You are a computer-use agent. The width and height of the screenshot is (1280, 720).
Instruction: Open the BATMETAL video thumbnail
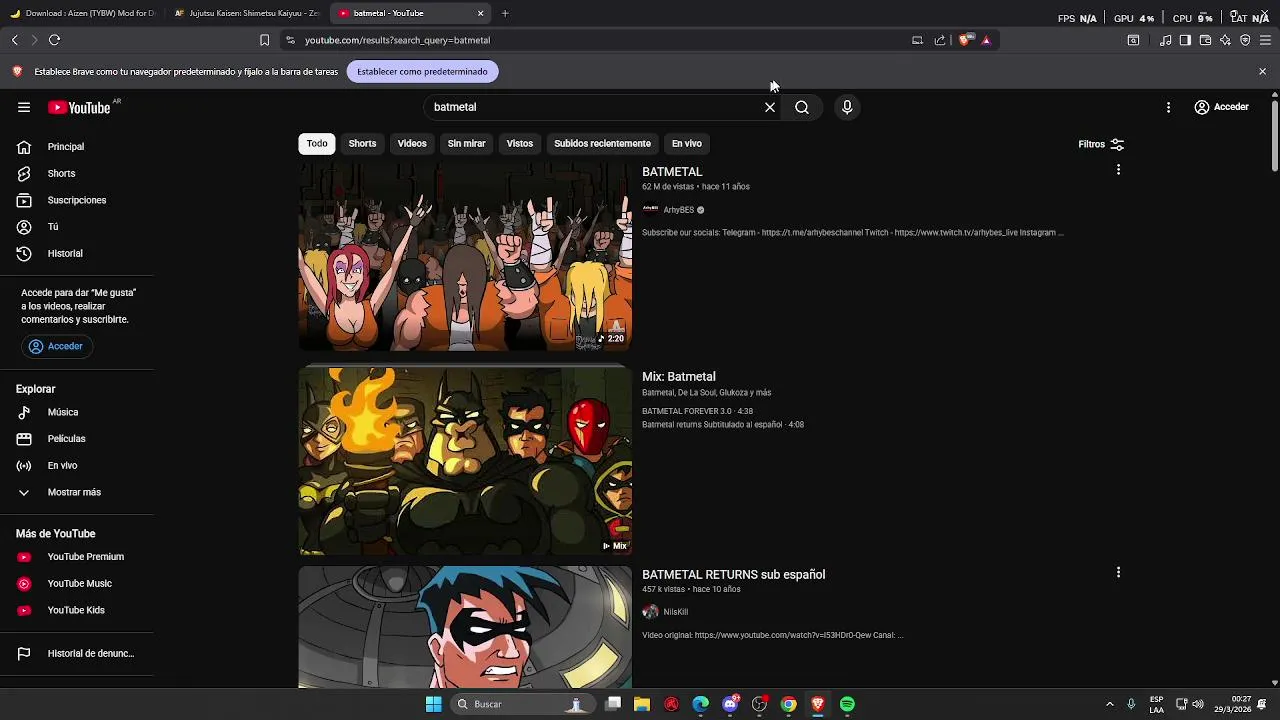click(x=465, y=257)
